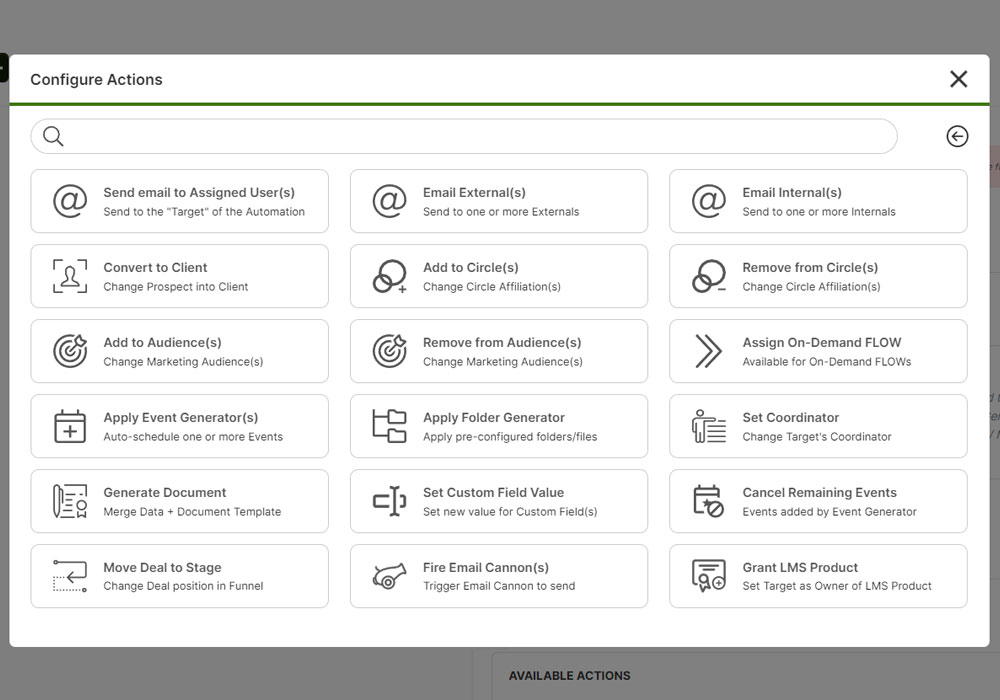The image size is (1000, 700).
Task: Click the at-sign icon for Send email to Assigned User(s)
Action: (x=70, y=201)
